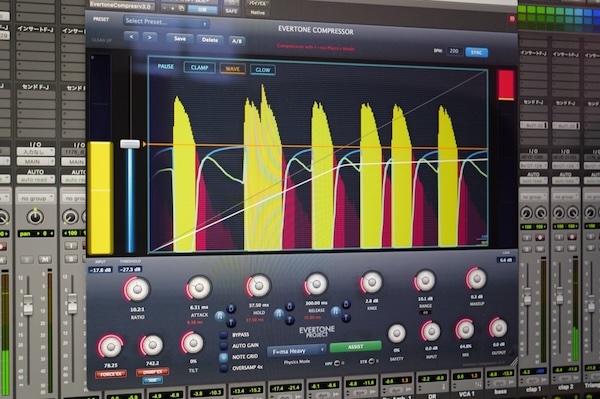Click the light-blue round icon beside Release
Image resolution: width=600 pixels, height=399 pixels.
tap(336, 311)
